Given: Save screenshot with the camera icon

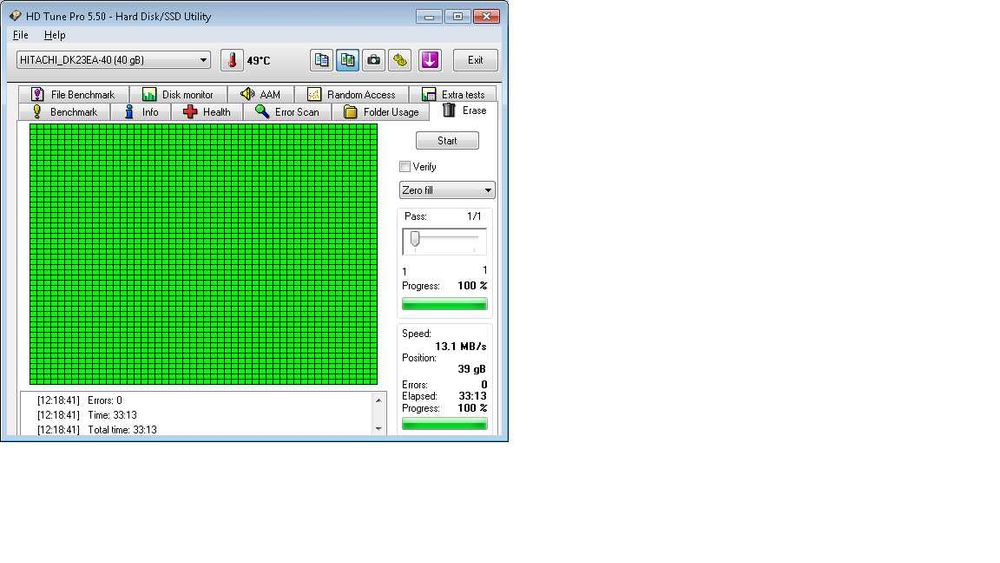Looking at the screenshot, I should 374,61.
